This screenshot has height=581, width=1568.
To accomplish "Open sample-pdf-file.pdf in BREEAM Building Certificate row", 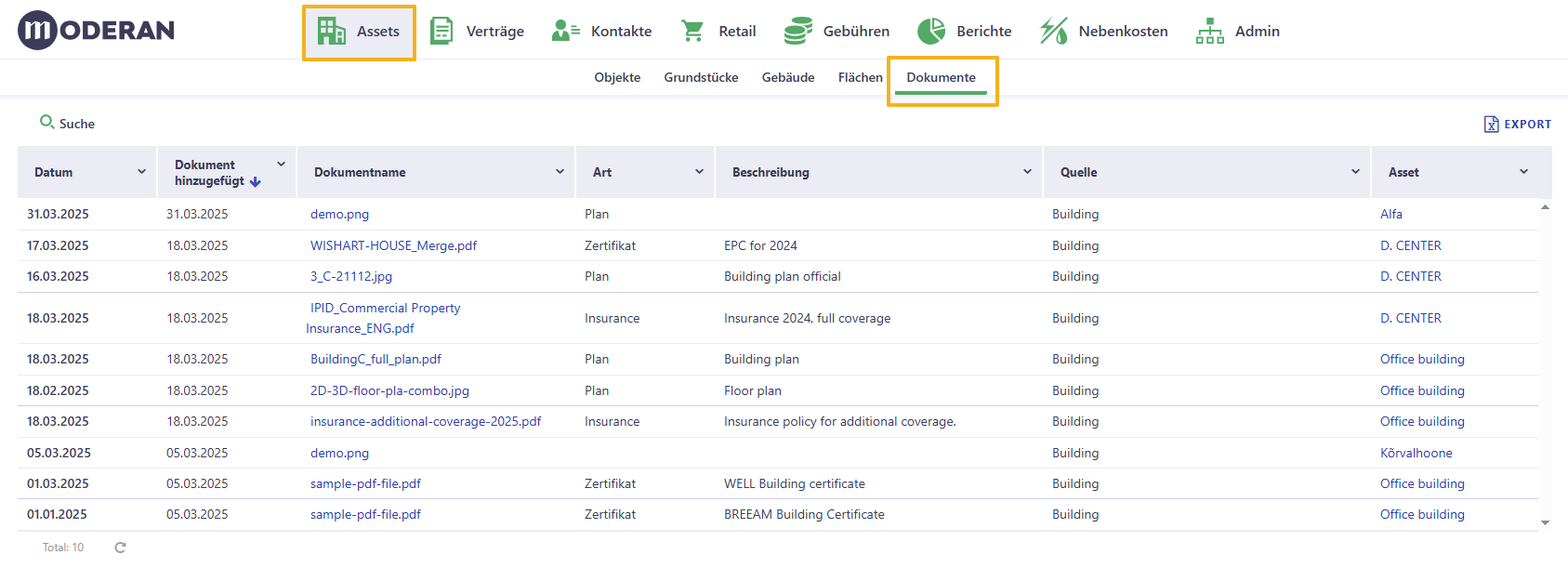I will (x=365, y=514).
